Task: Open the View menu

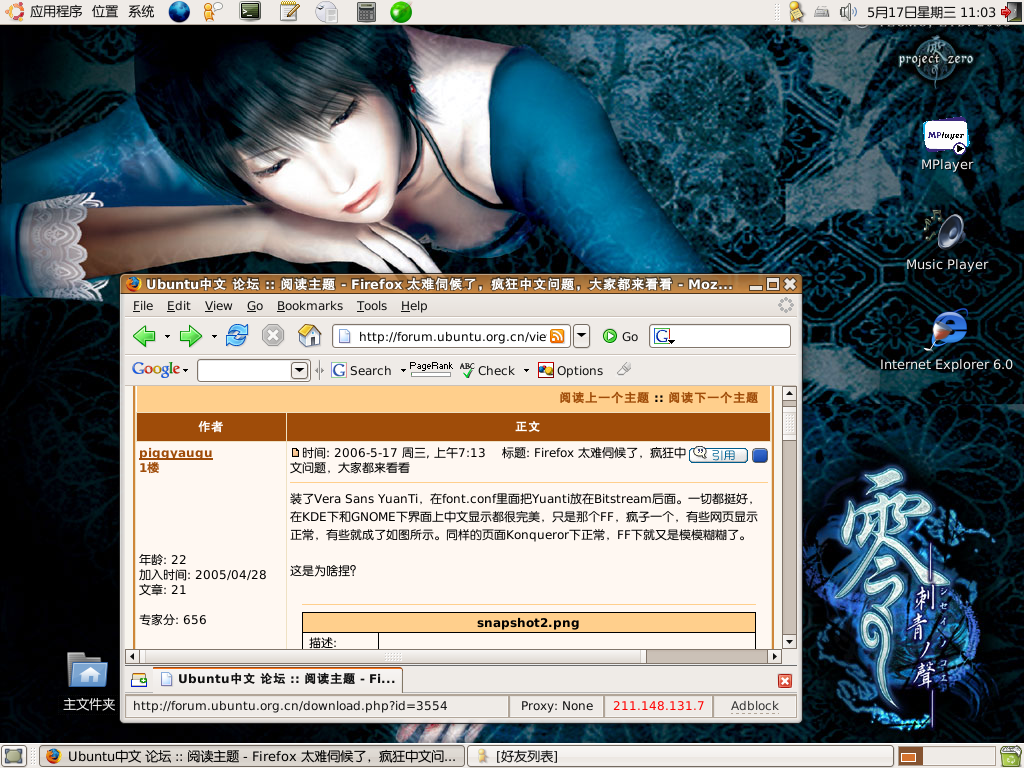Action: (x=218, y=306)
